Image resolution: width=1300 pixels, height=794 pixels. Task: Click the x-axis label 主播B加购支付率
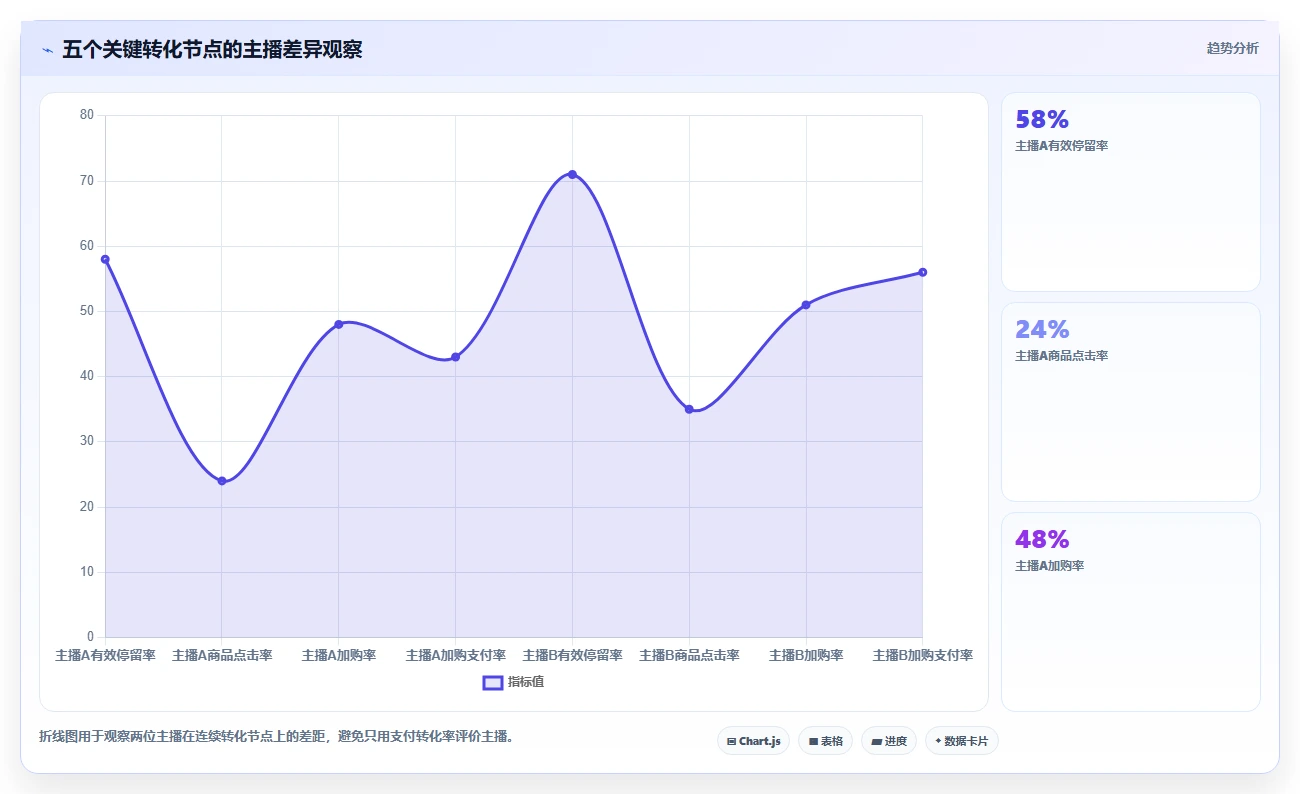922,656
